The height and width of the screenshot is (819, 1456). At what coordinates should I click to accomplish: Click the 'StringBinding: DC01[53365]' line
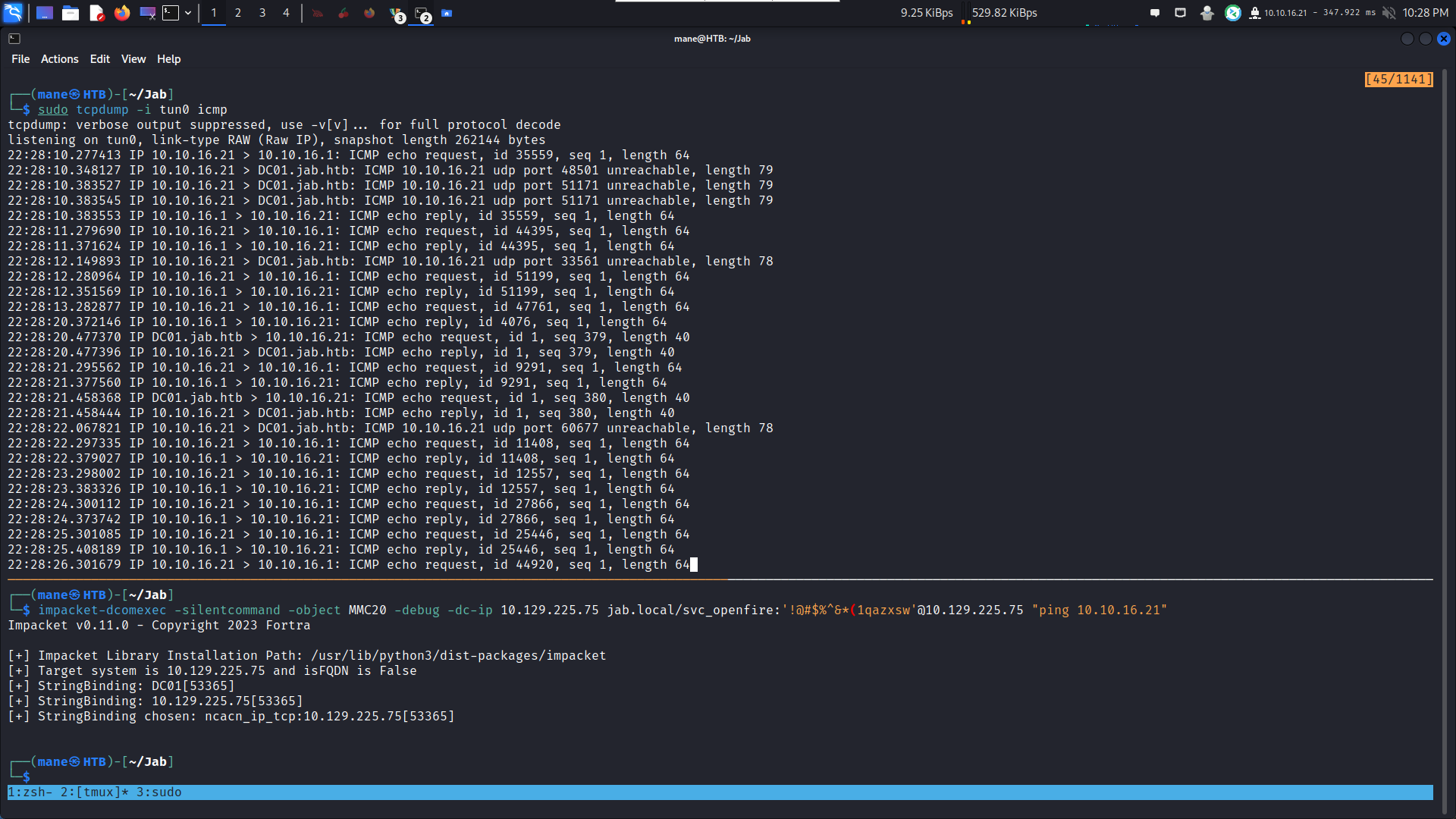click(x=121, y=686)
